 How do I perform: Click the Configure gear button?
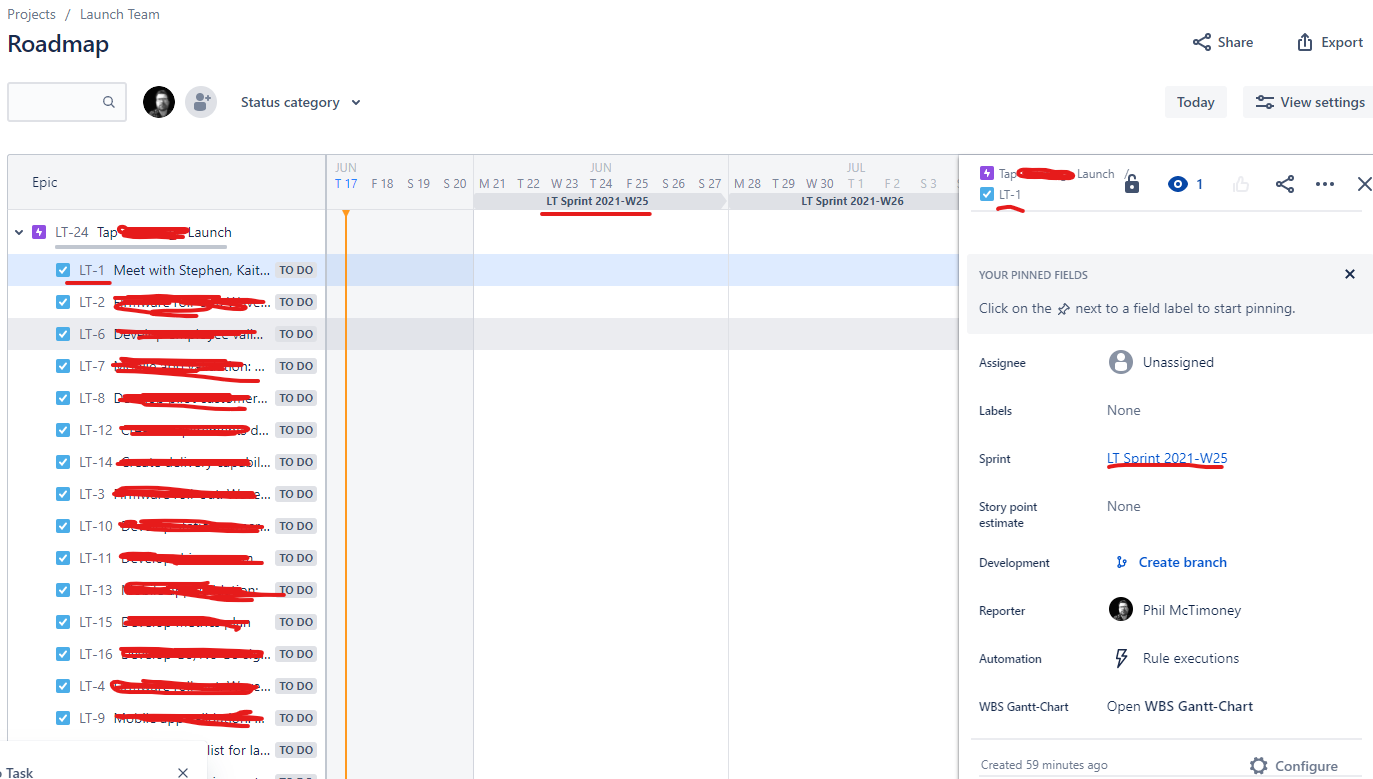point(1294,766)
